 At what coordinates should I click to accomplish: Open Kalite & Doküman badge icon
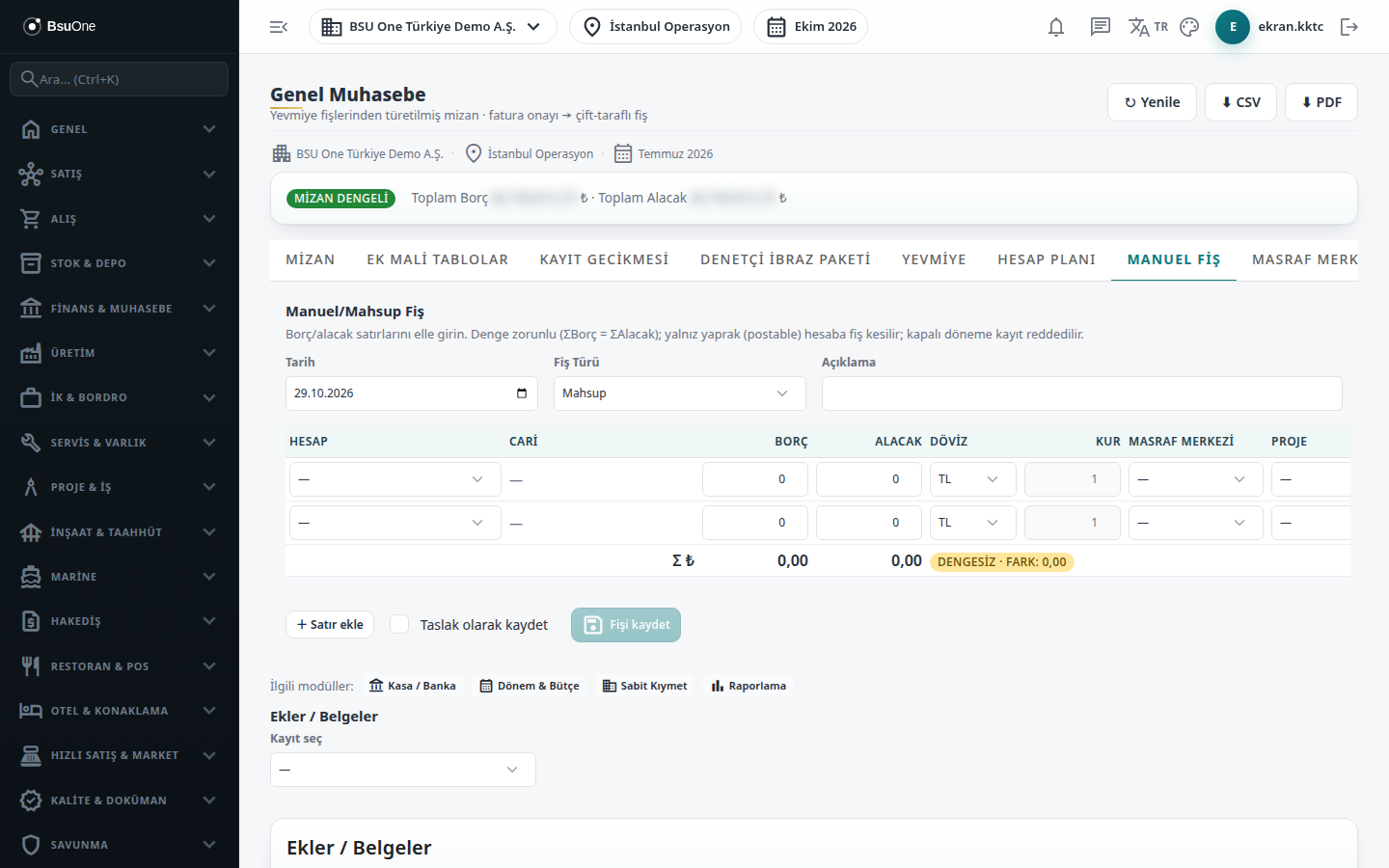pyautogui.click(x=31, y=800)
